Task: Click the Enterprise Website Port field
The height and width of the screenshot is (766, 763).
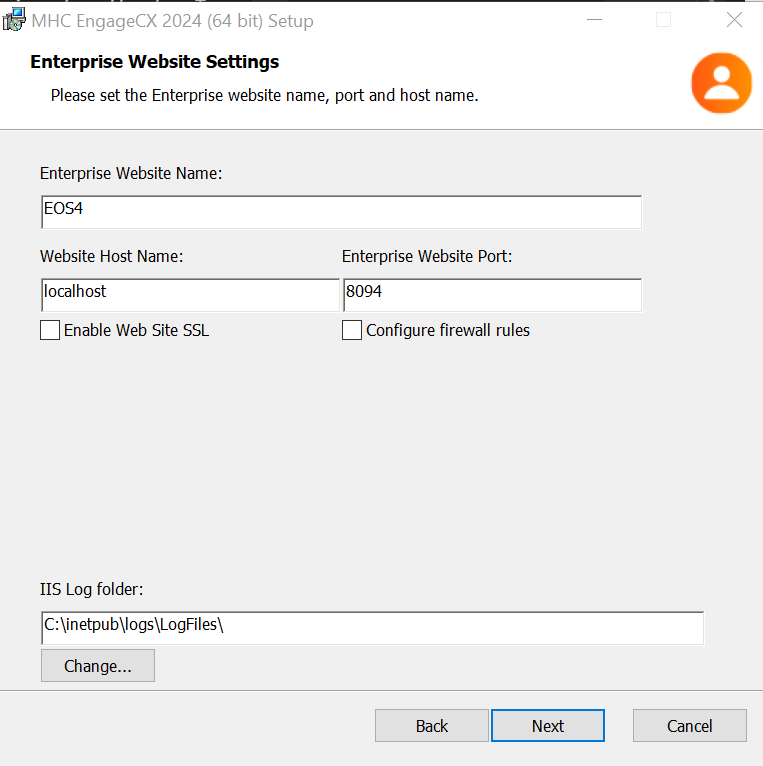Action: point(492,295)
